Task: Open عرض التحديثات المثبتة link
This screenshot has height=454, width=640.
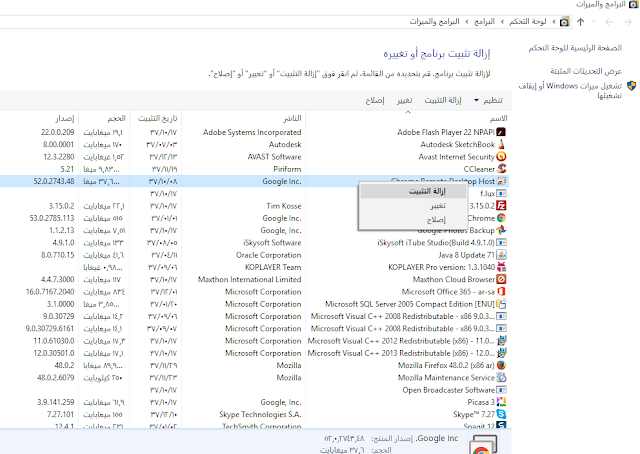Action: [x=586, y=71]
